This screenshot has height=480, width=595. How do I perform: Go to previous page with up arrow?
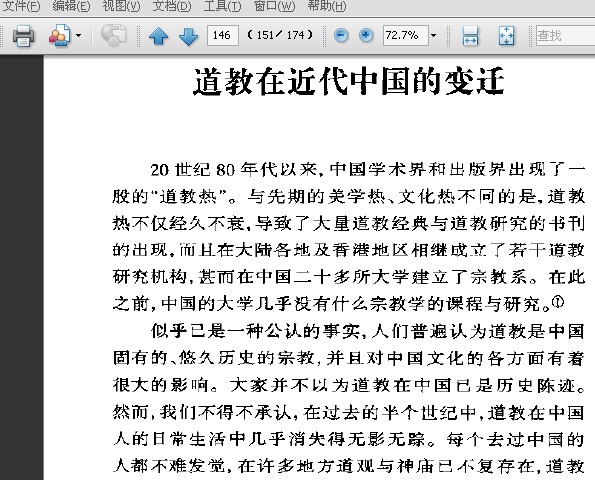[159, 36]
